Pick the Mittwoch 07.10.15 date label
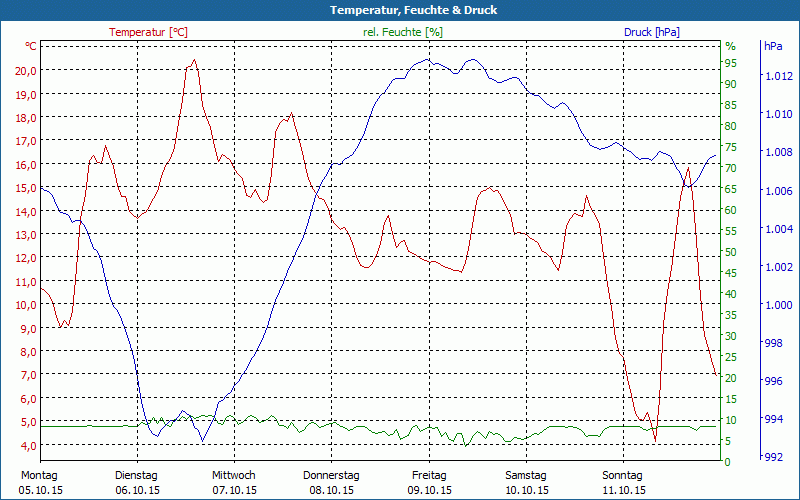The height and width of the screenshot is (500, 800). (234, 482)
